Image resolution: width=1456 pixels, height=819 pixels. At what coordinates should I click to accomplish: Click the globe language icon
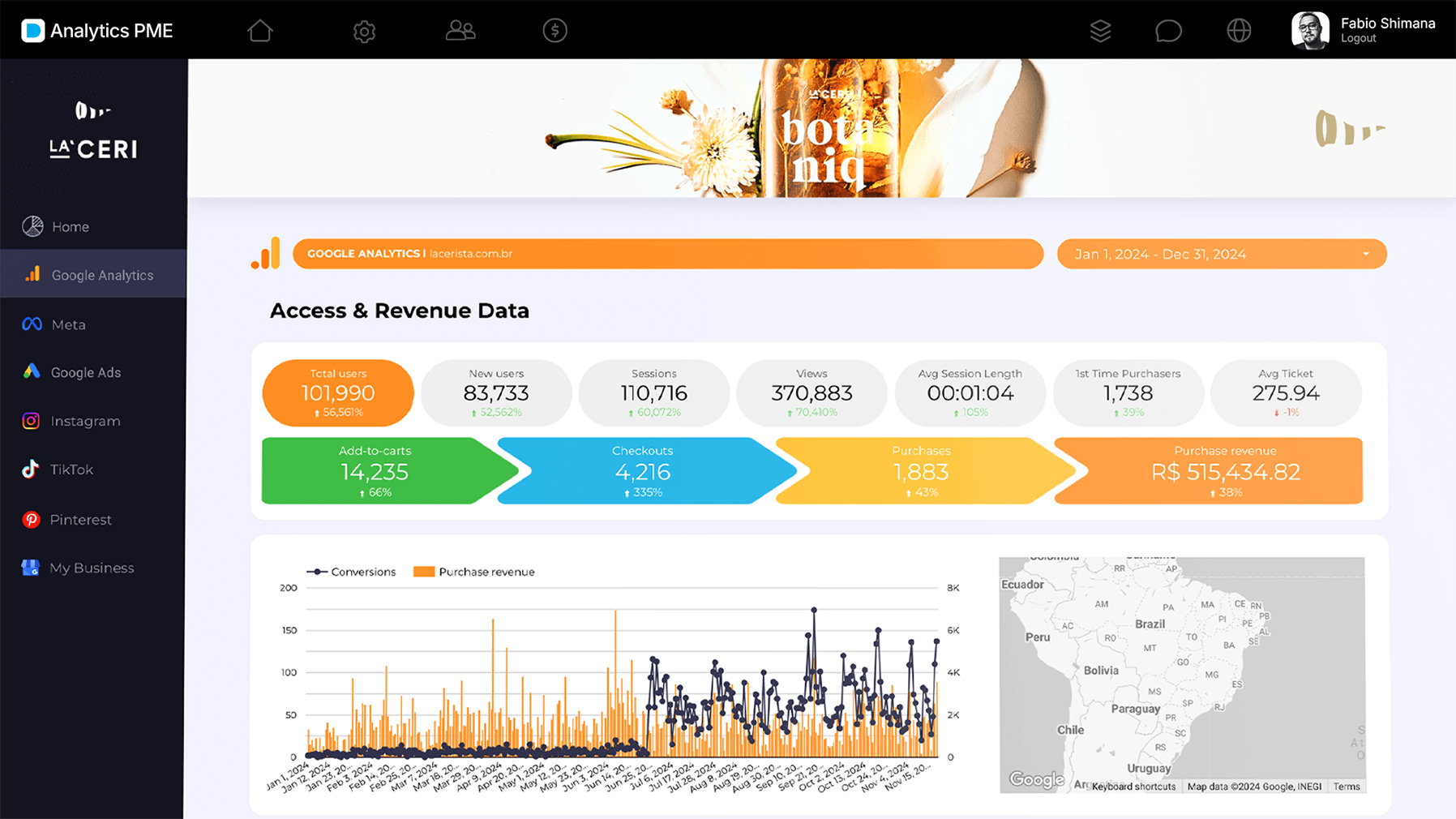point(1239,31)
